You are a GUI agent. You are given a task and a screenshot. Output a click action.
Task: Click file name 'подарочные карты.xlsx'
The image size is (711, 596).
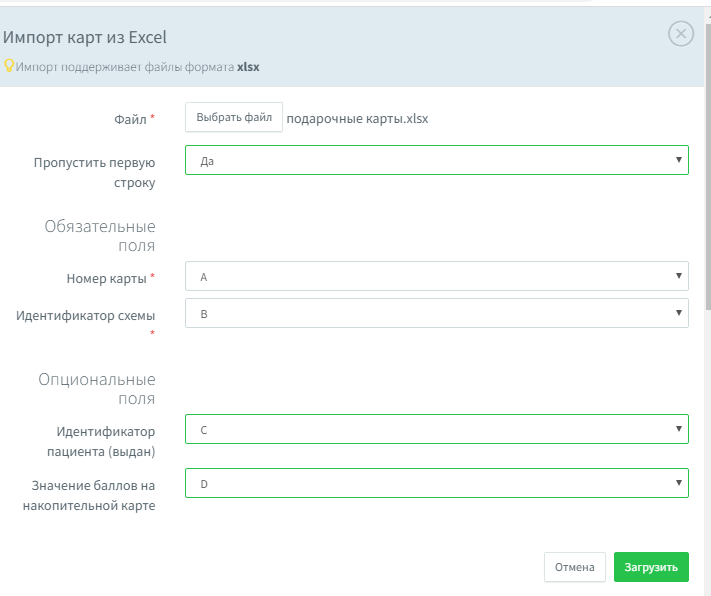point(357,118)
